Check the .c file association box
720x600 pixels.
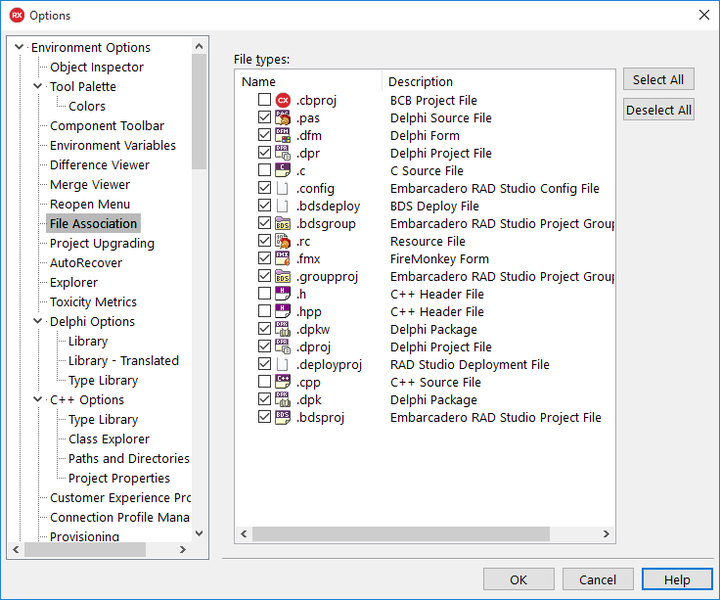pos(264,170)
